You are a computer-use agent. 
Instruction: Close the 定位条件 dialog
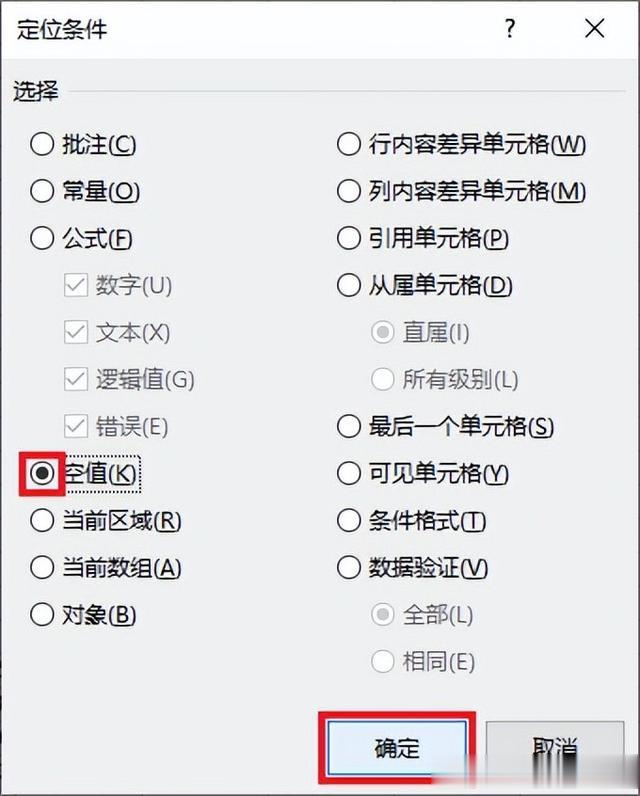tap(594, 28)
